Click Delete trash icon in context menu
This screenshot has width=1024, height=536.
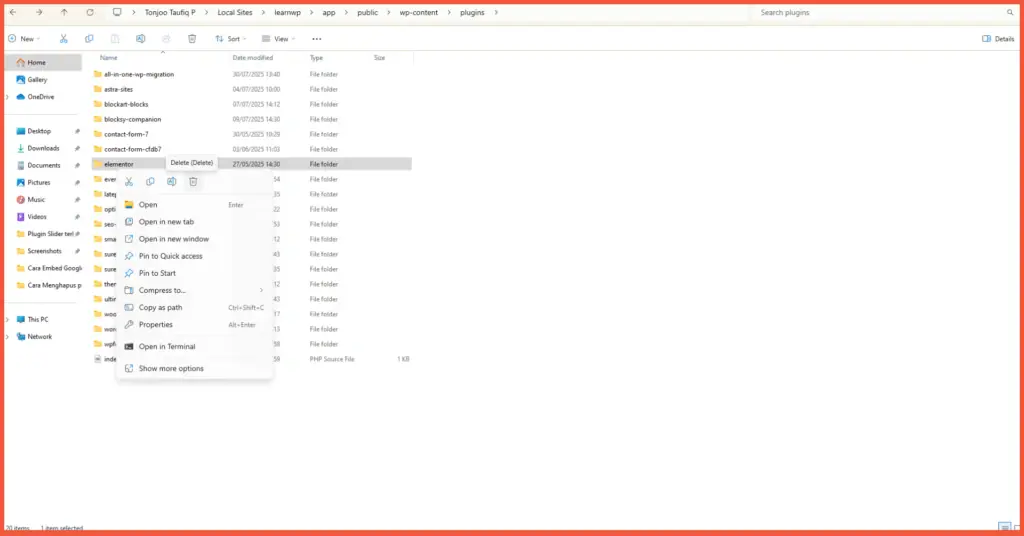point(193,181)
